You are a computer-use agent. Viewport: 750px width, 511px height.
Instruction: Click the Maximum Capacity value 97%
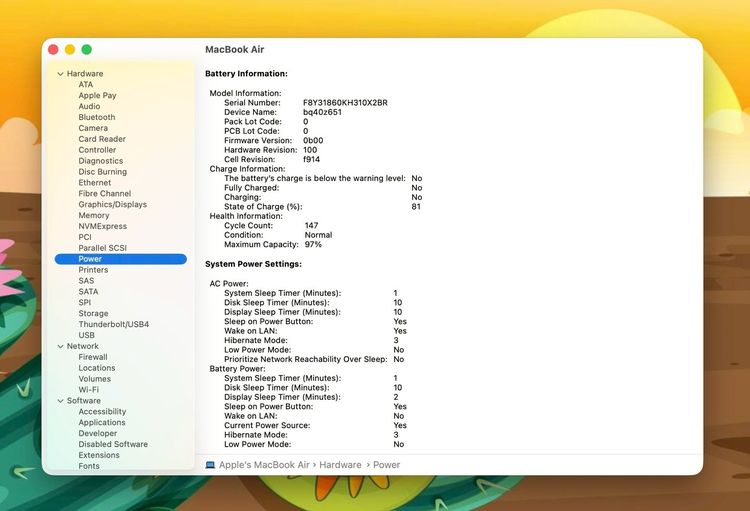(313, 244)
